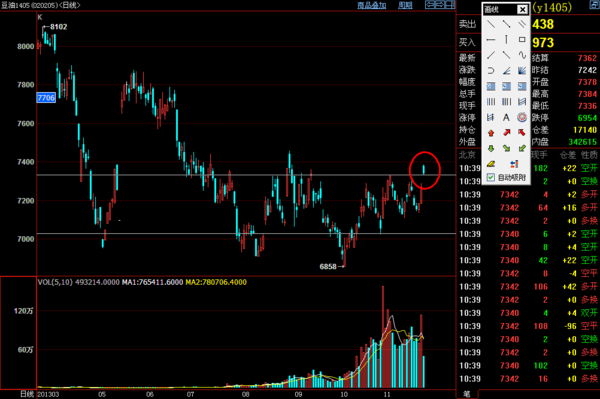This screenshot has height=399, width=600.
Task: Select the Gann fan lines tool
Action: click(x=522, y=71)
